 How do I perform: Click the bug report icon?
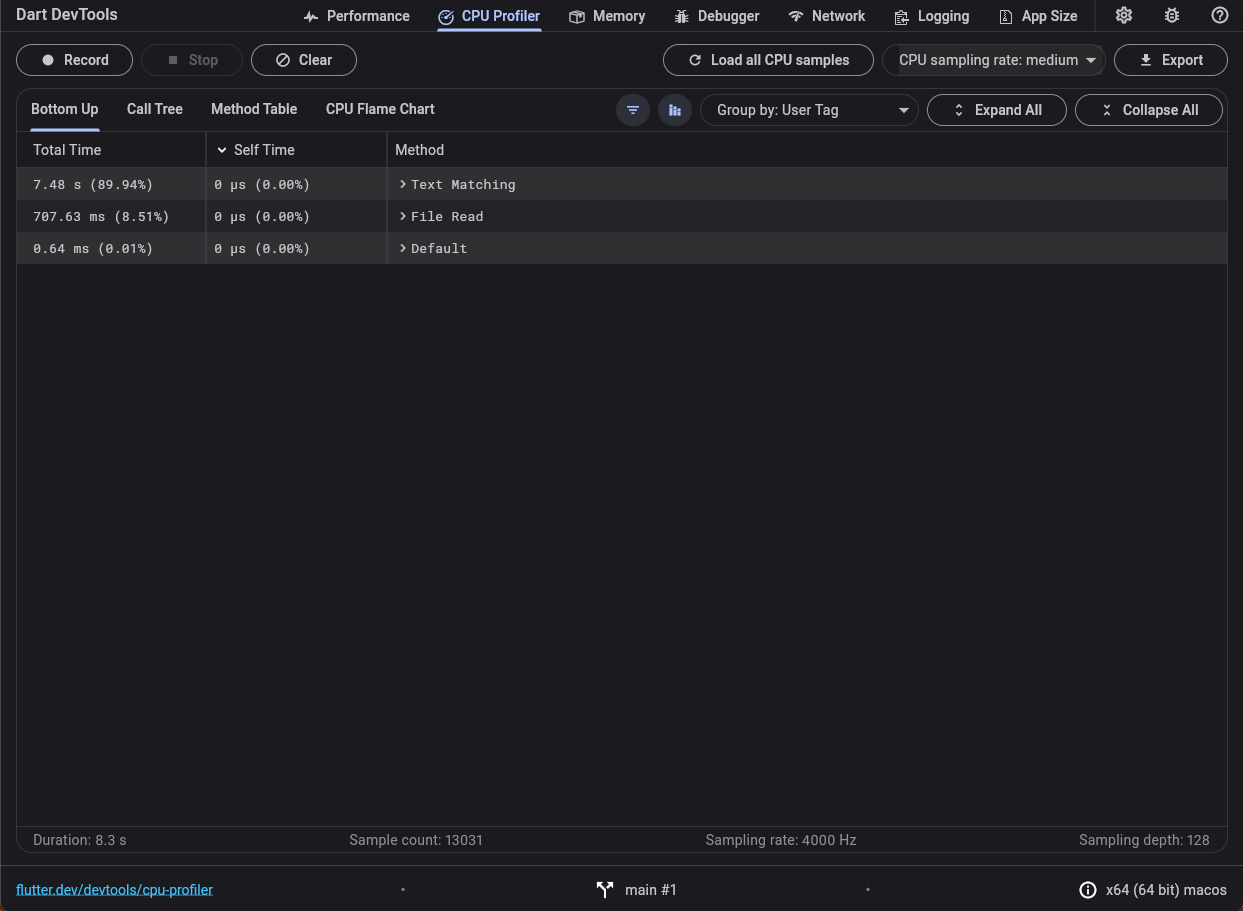click(1172, 16)
